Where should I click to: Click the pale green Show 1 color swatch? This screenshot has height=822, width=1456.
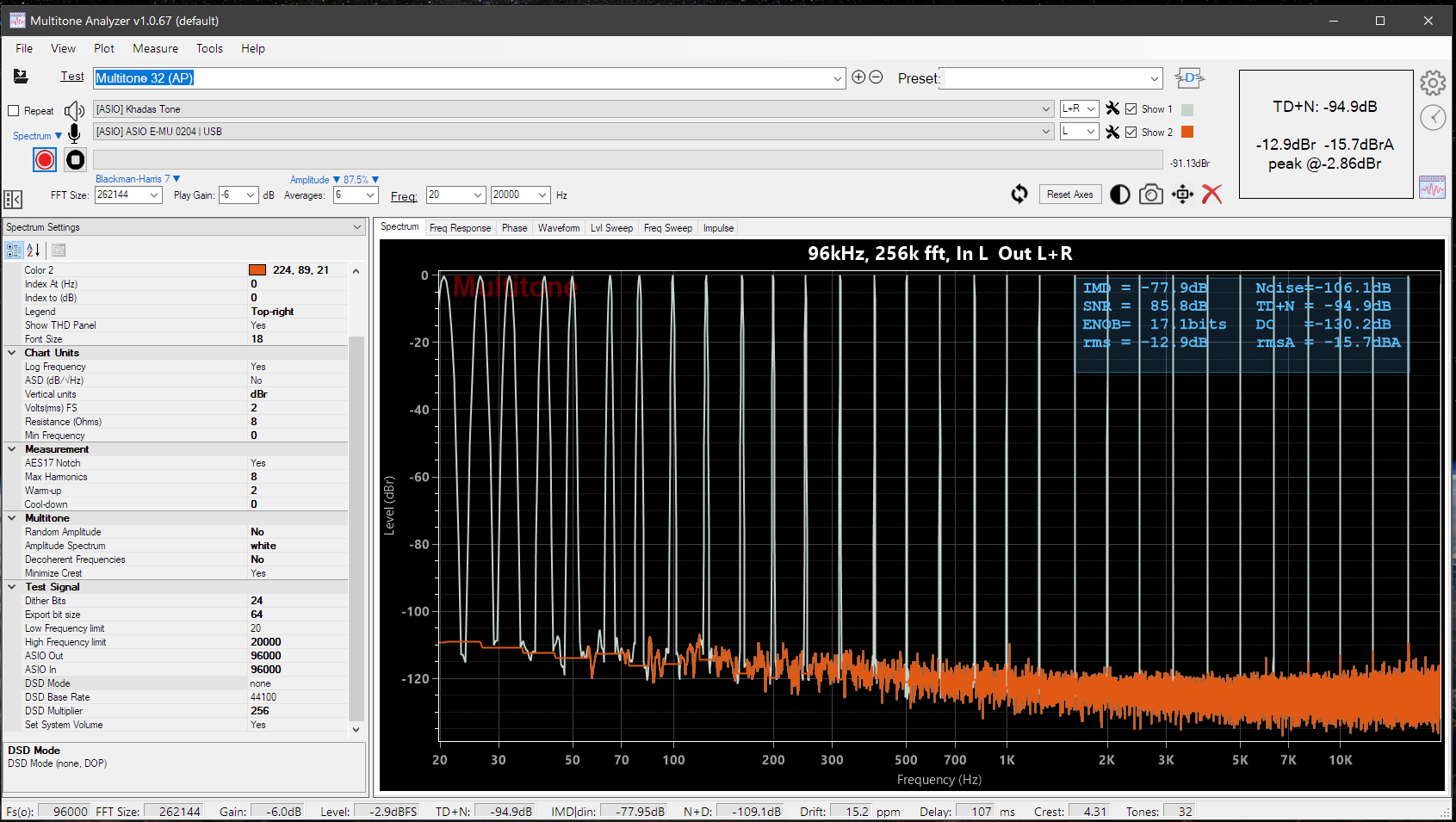1187,109
